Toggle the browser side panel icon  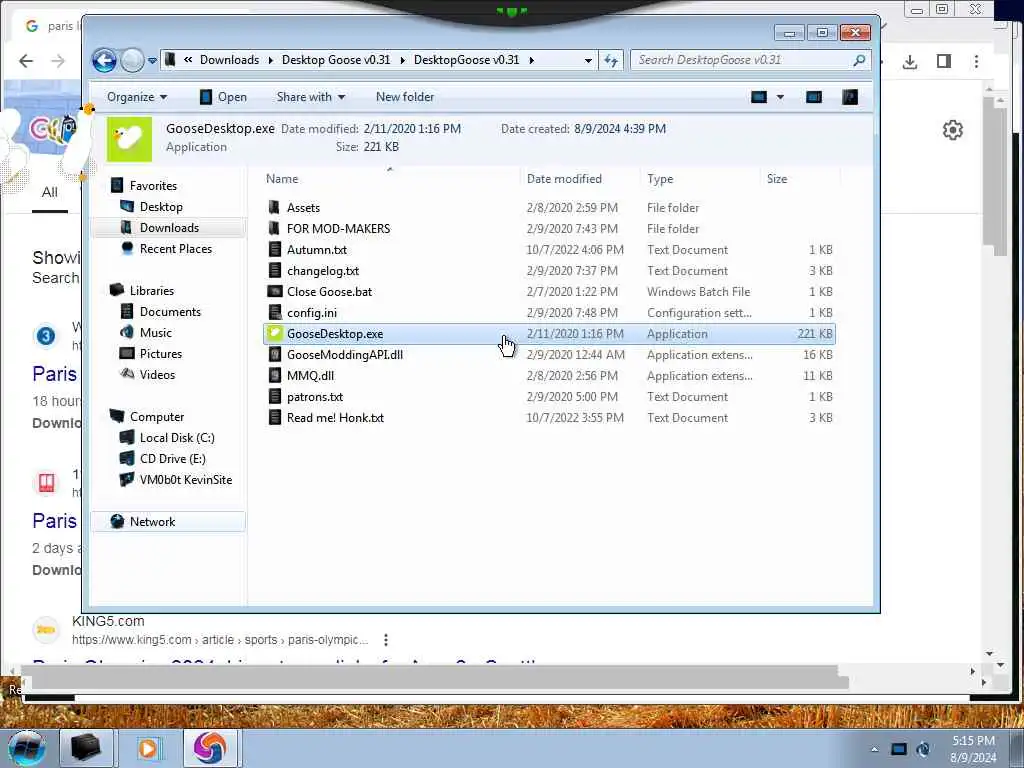[944, 61]
